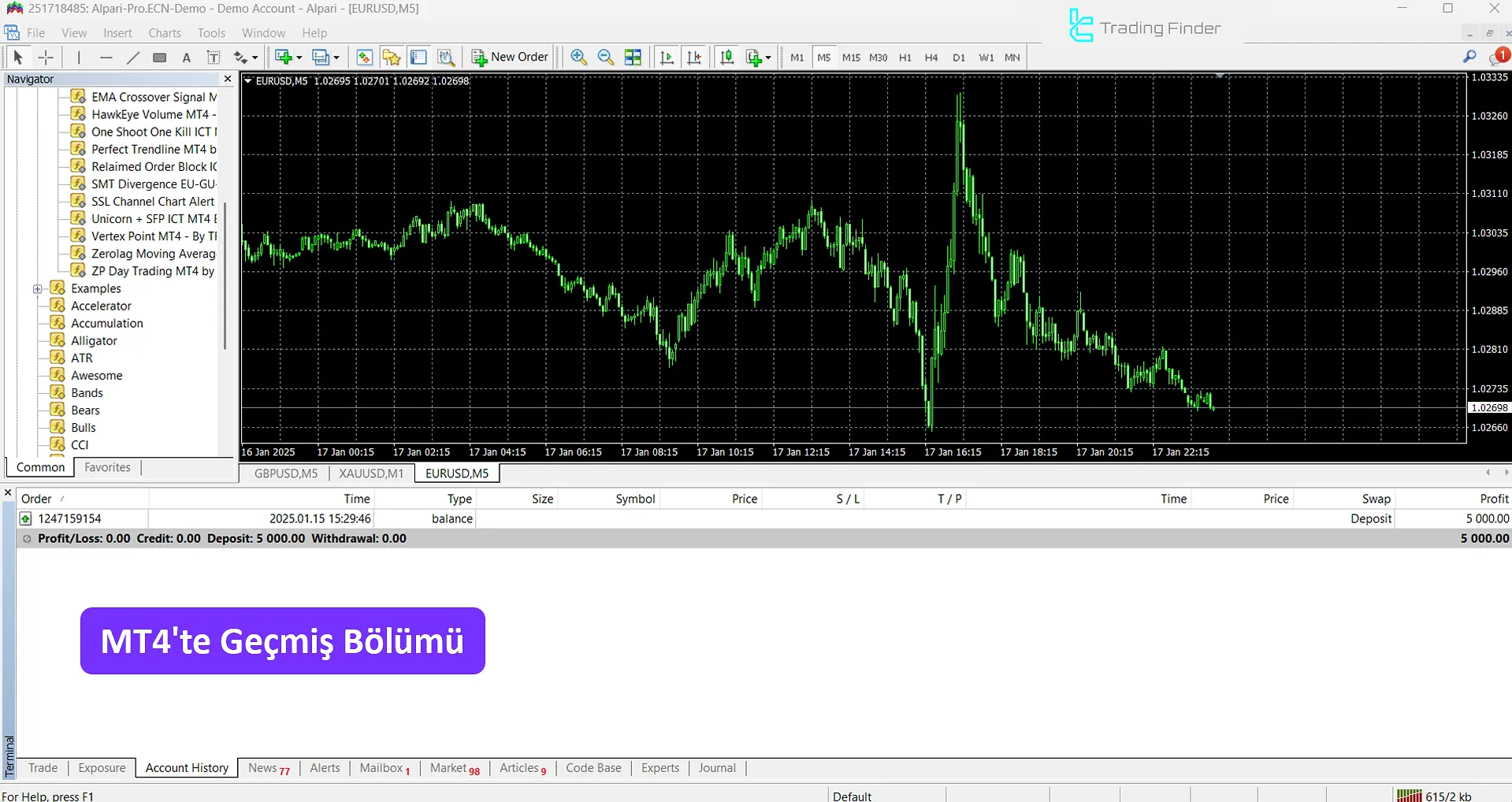1512x802 pixels.
Task: Open the New Chart dropdown arrow
Action: (x=299, y=58)
